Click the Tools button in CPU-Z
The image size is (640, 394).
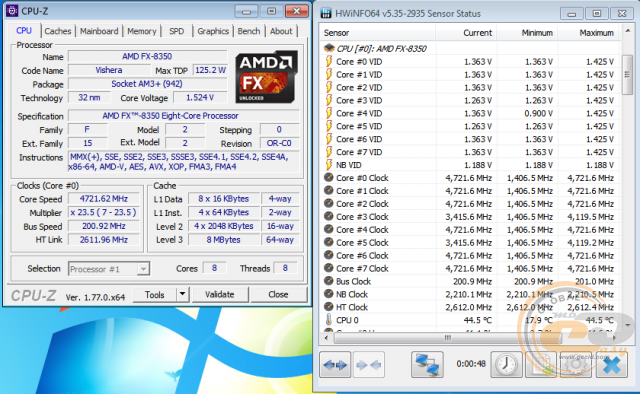click(x=155, y=294)
